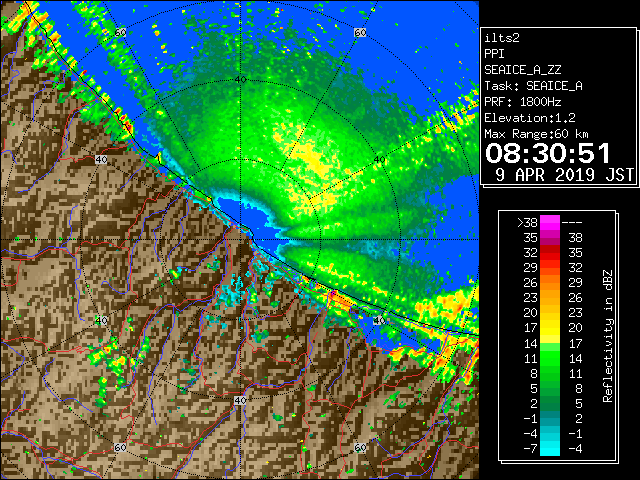Click the '60' range label in the northeast

coord(360,32)
